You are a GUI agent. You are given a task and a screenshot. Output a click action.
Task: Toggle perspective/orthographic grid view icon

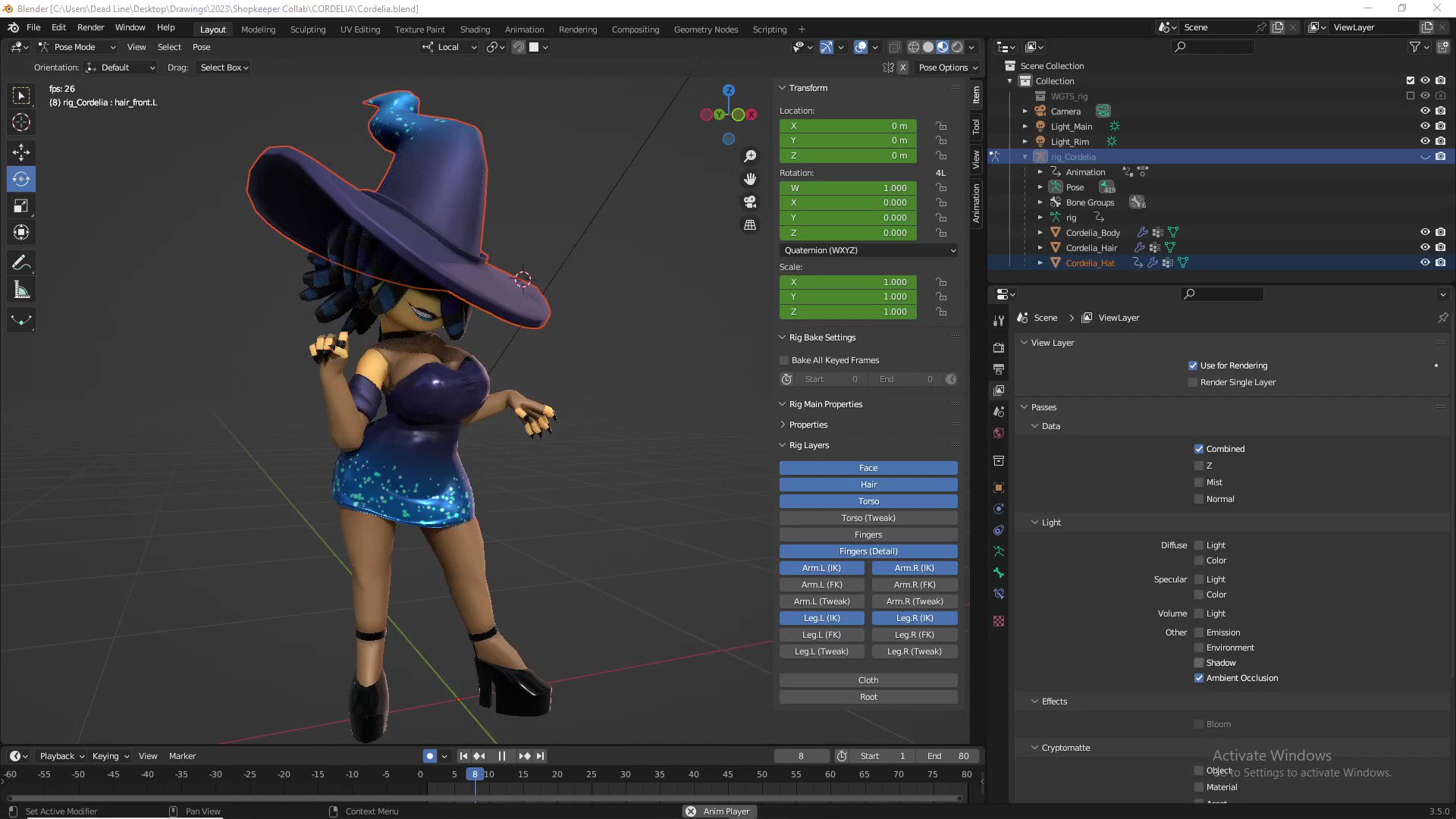[x=750, y=225]
